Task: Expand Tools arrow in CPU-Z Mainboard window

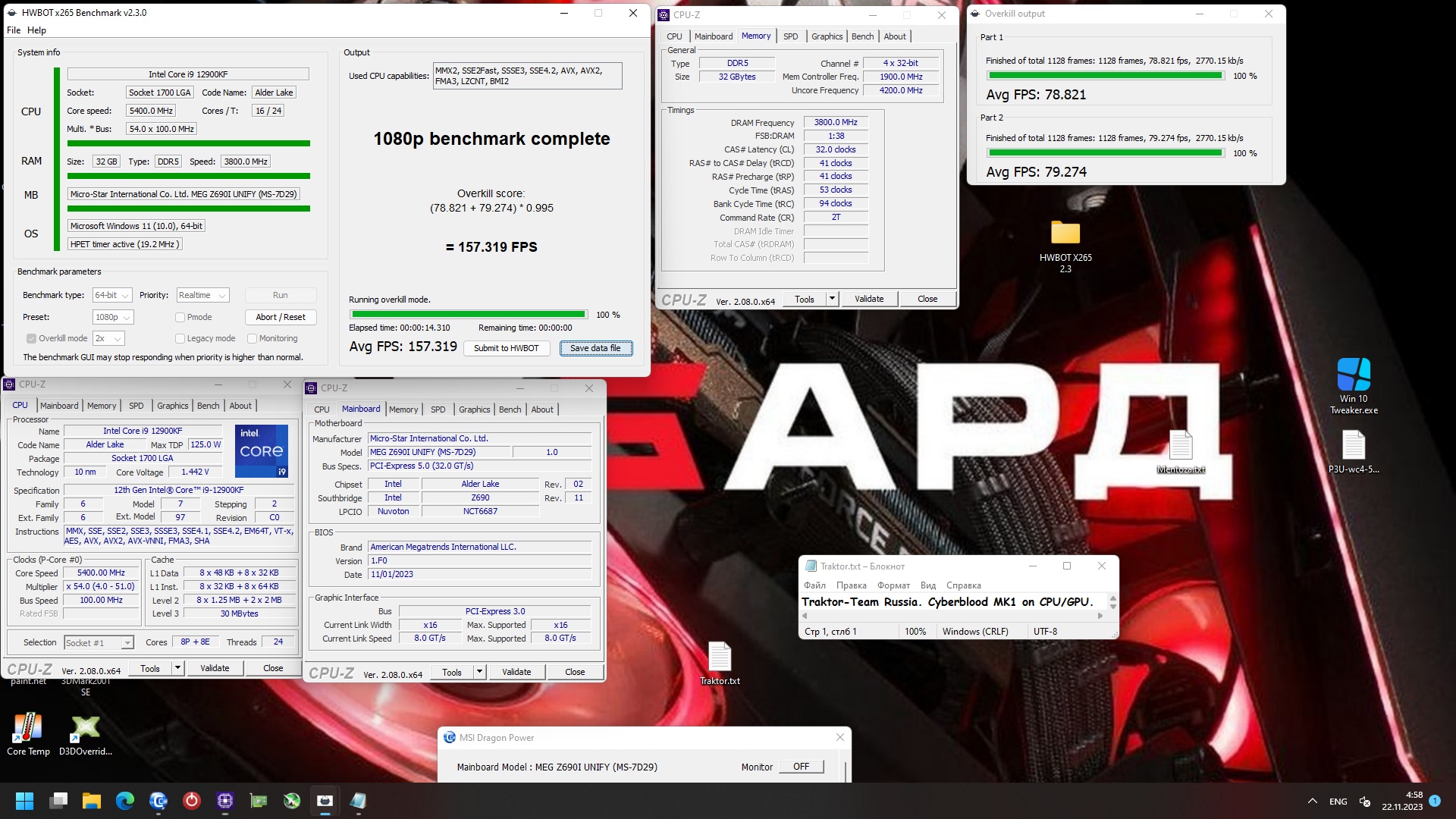Action: (479, 672)
